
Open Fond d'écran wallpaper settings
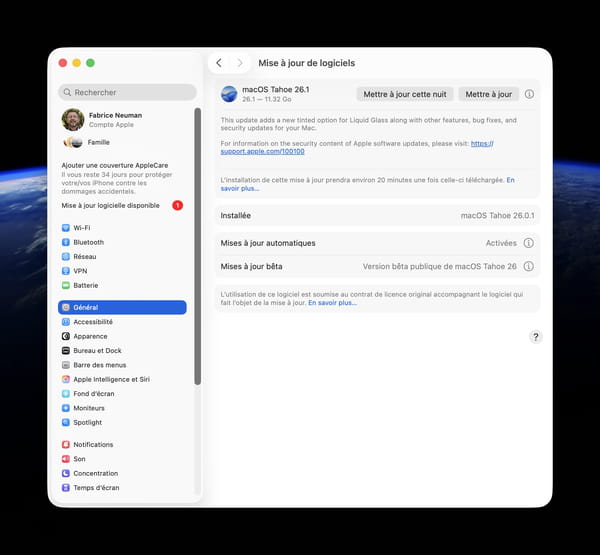93,394
